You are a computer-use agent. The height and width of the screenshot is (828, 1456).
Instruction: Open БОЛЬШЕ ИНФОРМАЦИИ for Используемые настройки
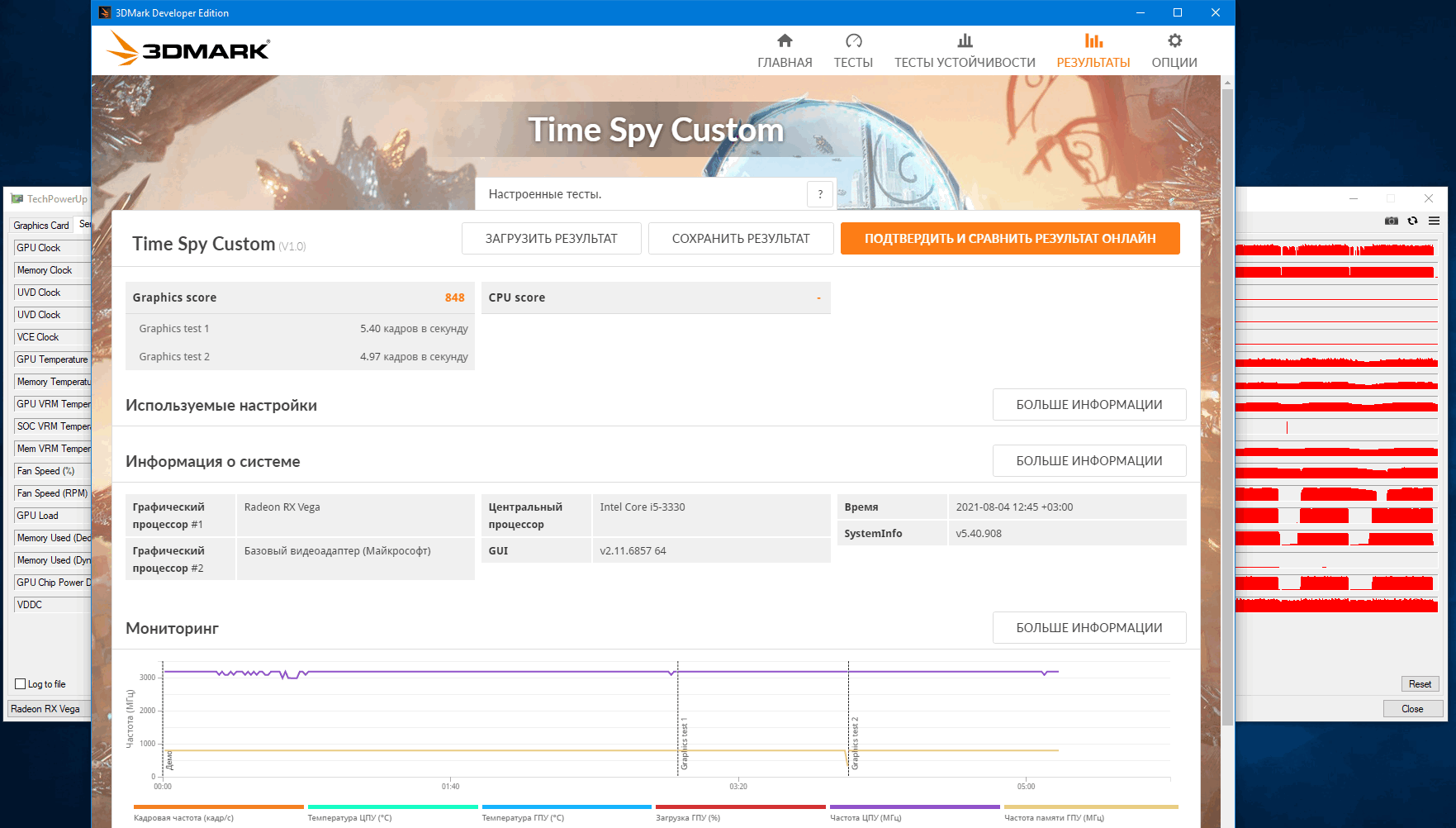tap(1089, 404)
